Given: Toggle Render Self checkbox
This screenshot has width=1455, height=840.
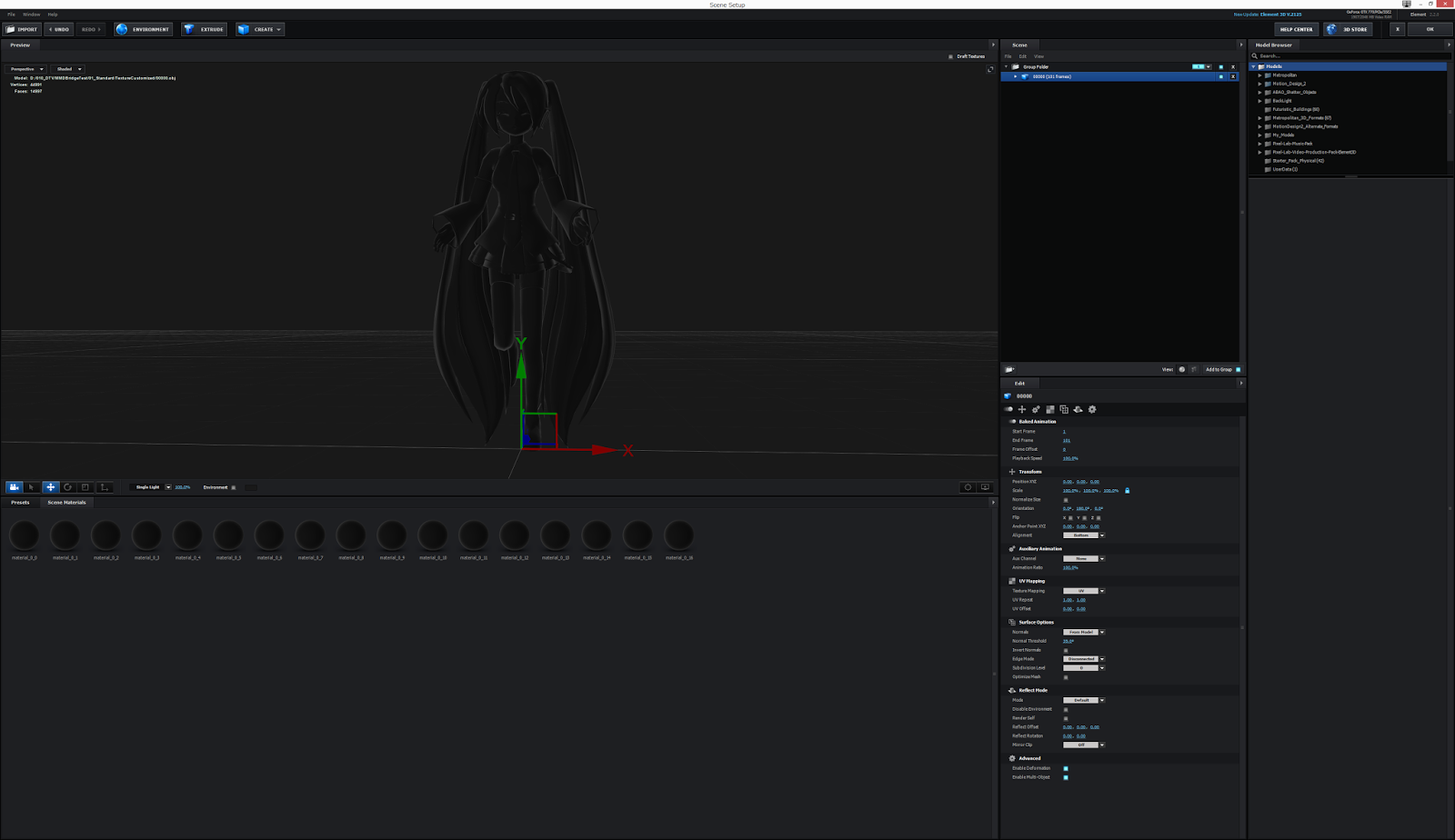Looking at the screenshot, I should coord(1066,718).
